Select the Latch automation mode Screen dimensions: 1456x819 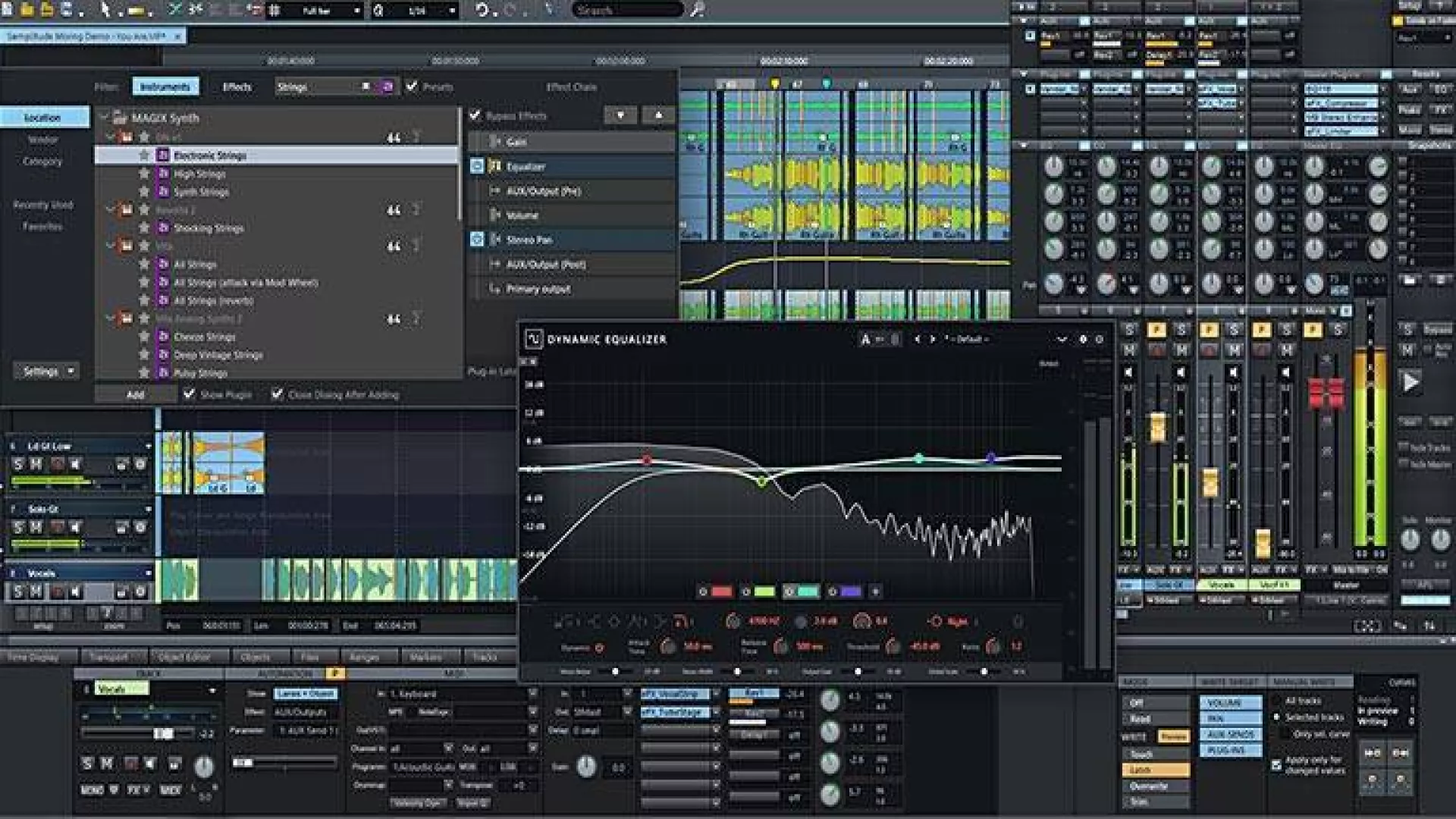pos(1156,770)
